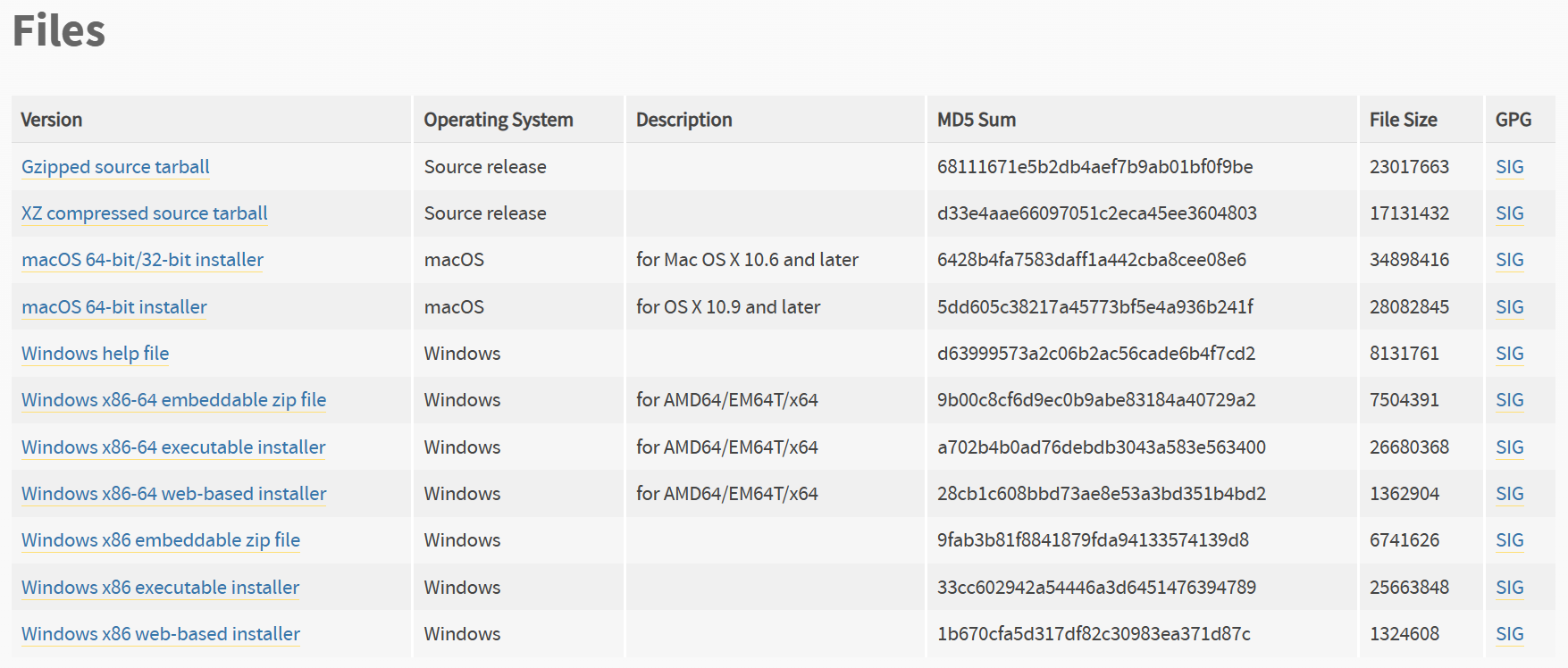
Task: Open SIG for macOS 64-bit/32-bit installer
Action: point(1509,260)
